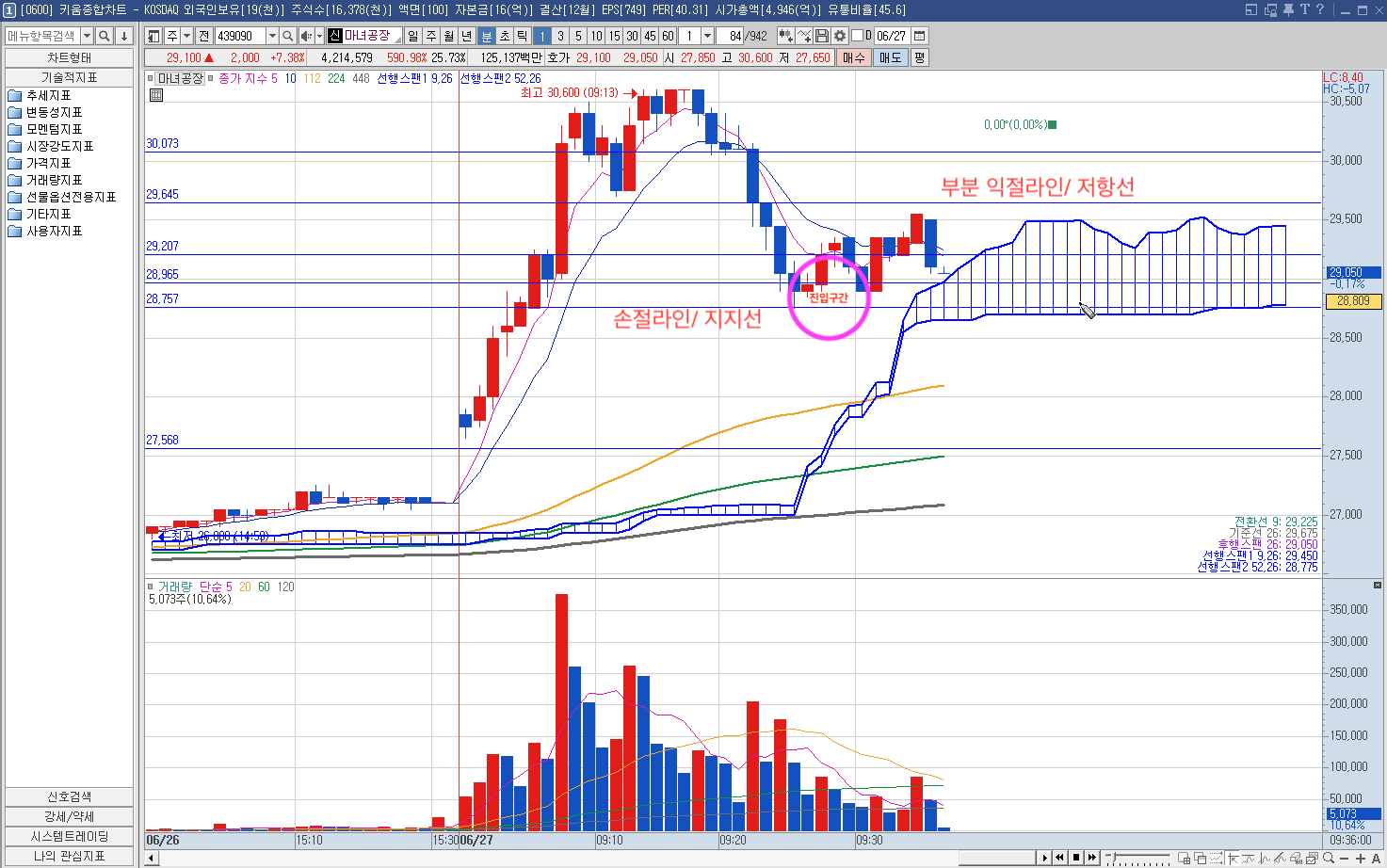1387x868 pixels.
Task: Toggle the 일 (daily) chart period button
Action: [x=413, y=36]
